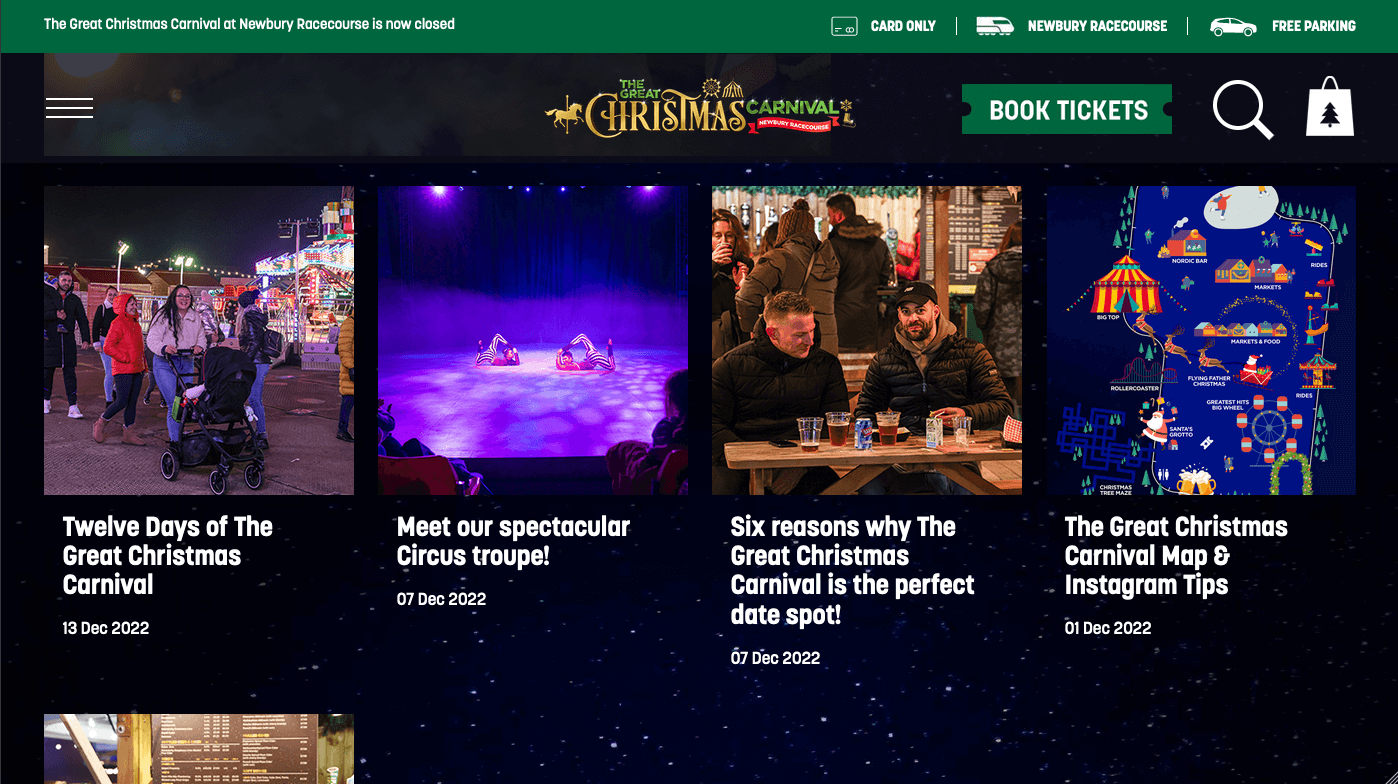The image size is (1398, 784).
Task: Click the car icon for free parking
Action: (x=1233, y=26)
